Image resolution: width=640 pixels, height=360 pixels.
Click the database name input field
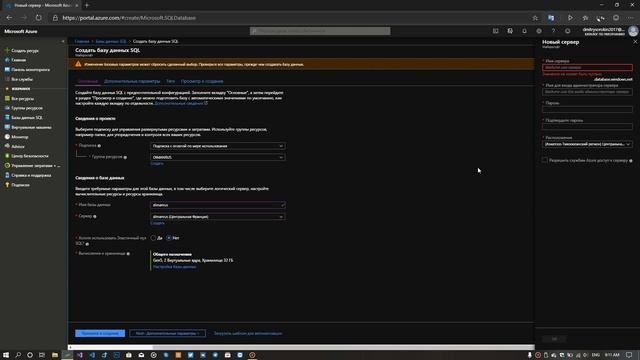(x=218, y=205)
